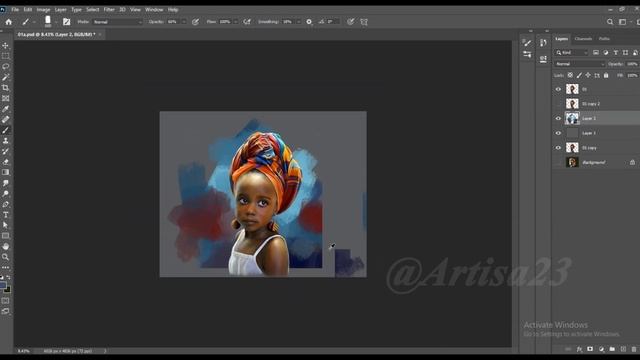Switch to the Paths tab
The image size is (640, 360).
point(604,39)
